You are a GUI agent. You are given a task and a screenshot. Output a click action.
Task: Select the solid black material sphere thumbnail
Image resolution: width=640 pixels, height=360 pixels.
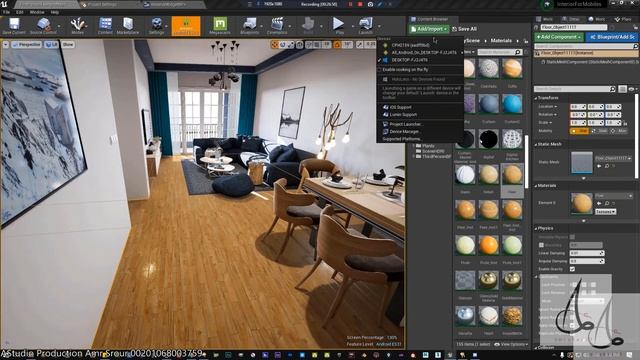489,139
